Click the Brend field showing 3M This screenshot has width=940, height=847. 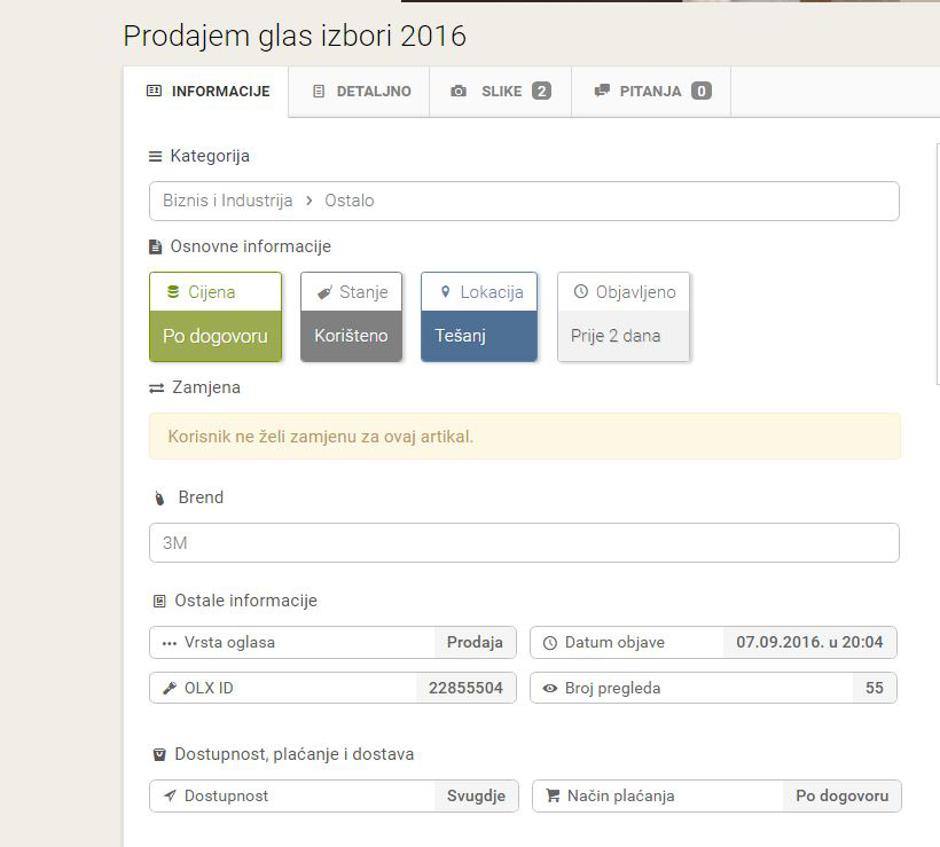click(x=523, y=543)
